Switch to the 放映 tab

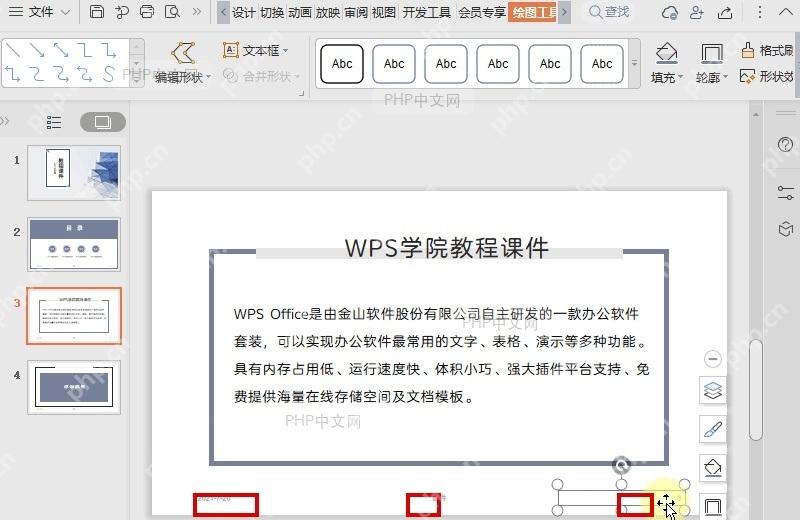click(x=328, y=12)
